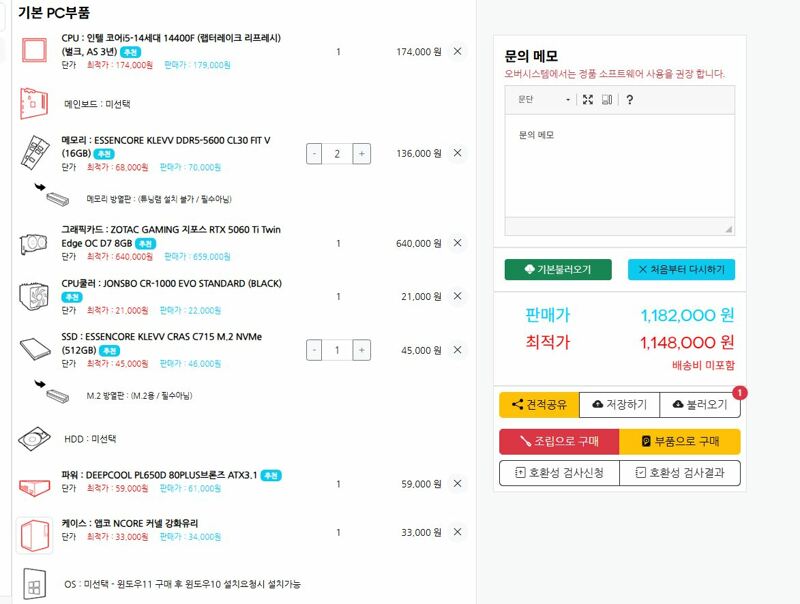The image size is (800, 604).
Task: Click inside the 문의 메모 text area
Action: [620, 166]
